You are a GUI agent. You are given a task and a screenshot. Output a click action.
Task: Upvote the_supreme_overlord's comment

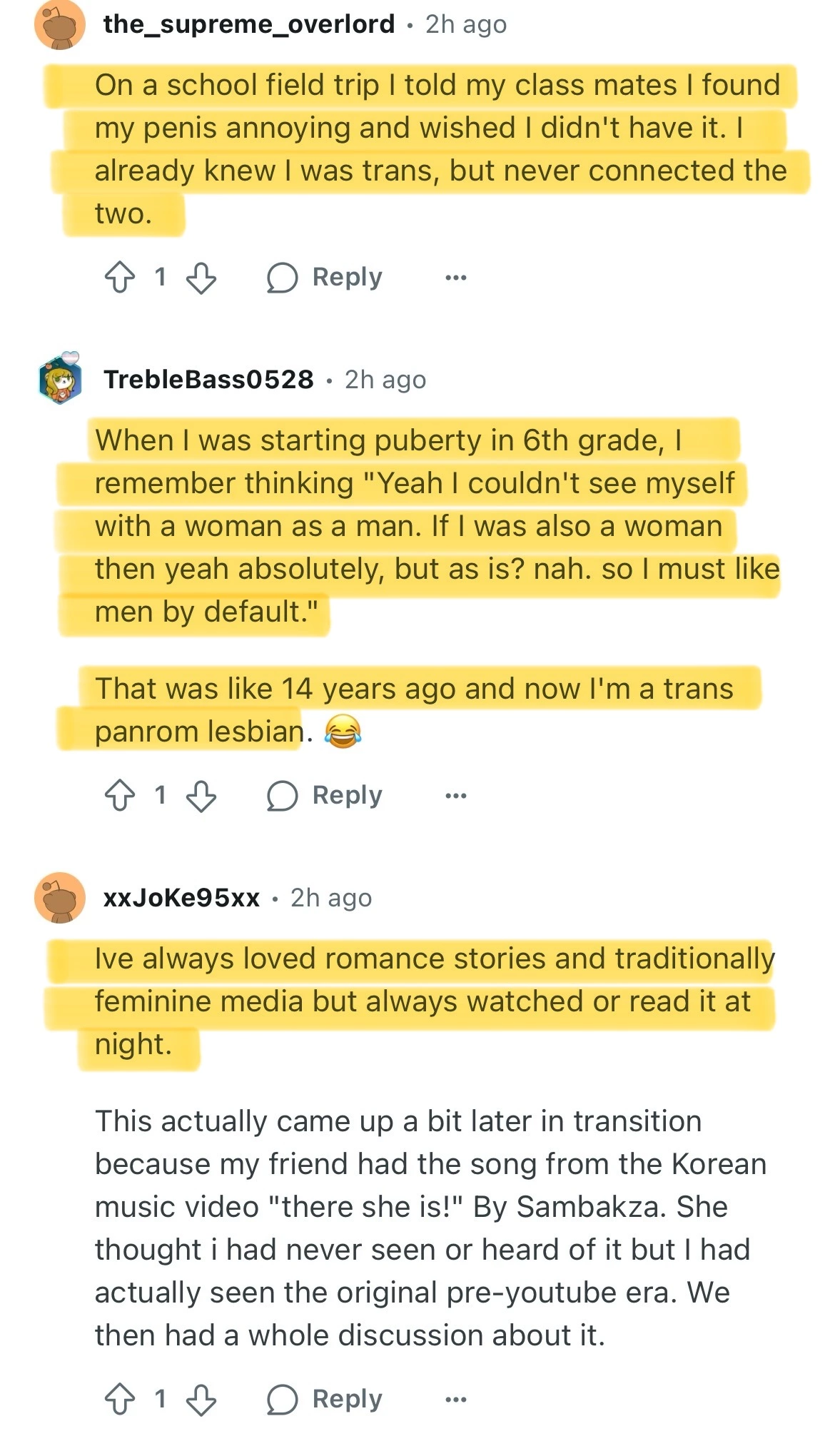(120, 278)
